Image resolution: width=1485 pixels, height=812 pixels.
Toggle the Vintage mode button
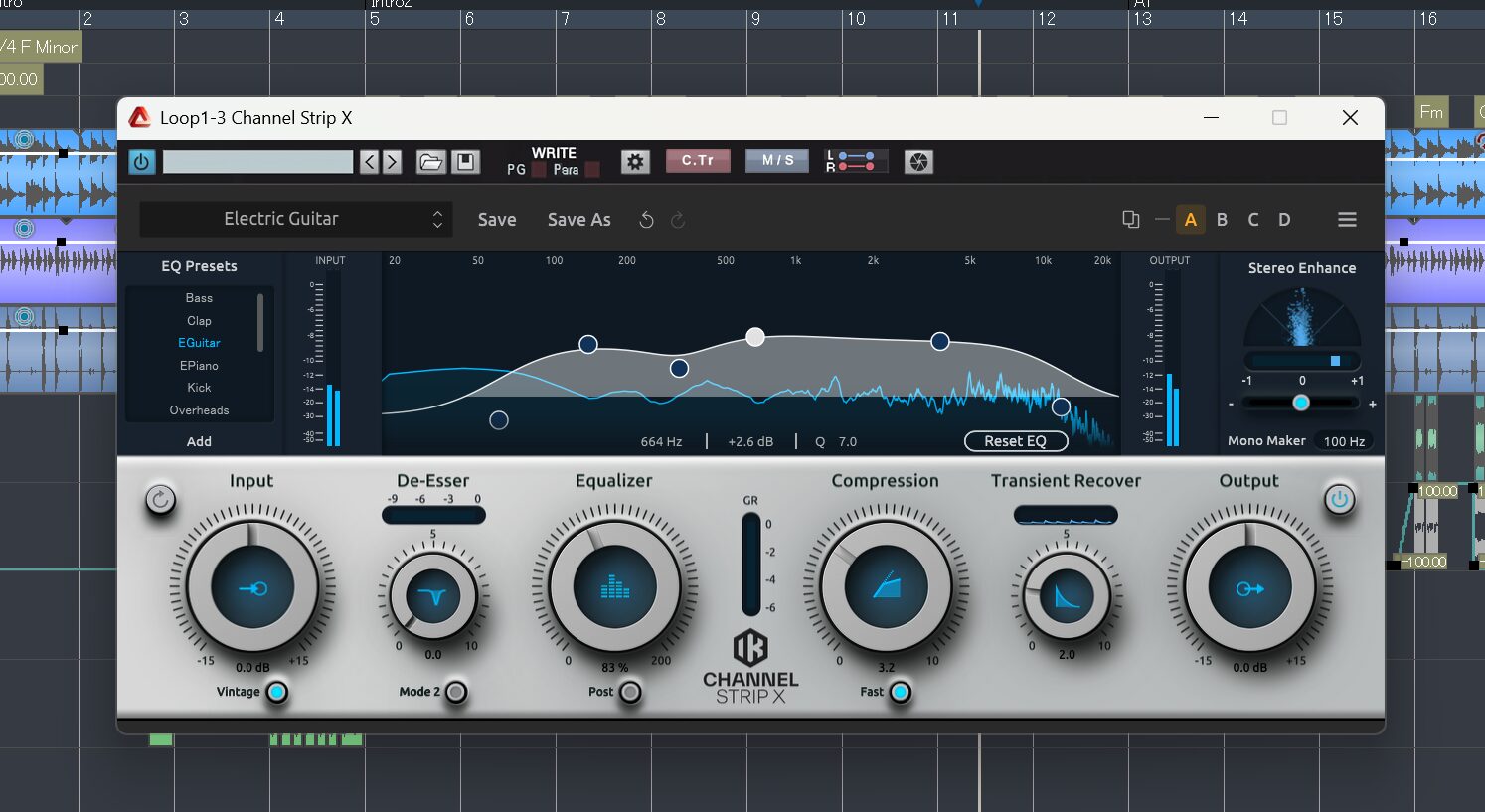pos(277,692)
